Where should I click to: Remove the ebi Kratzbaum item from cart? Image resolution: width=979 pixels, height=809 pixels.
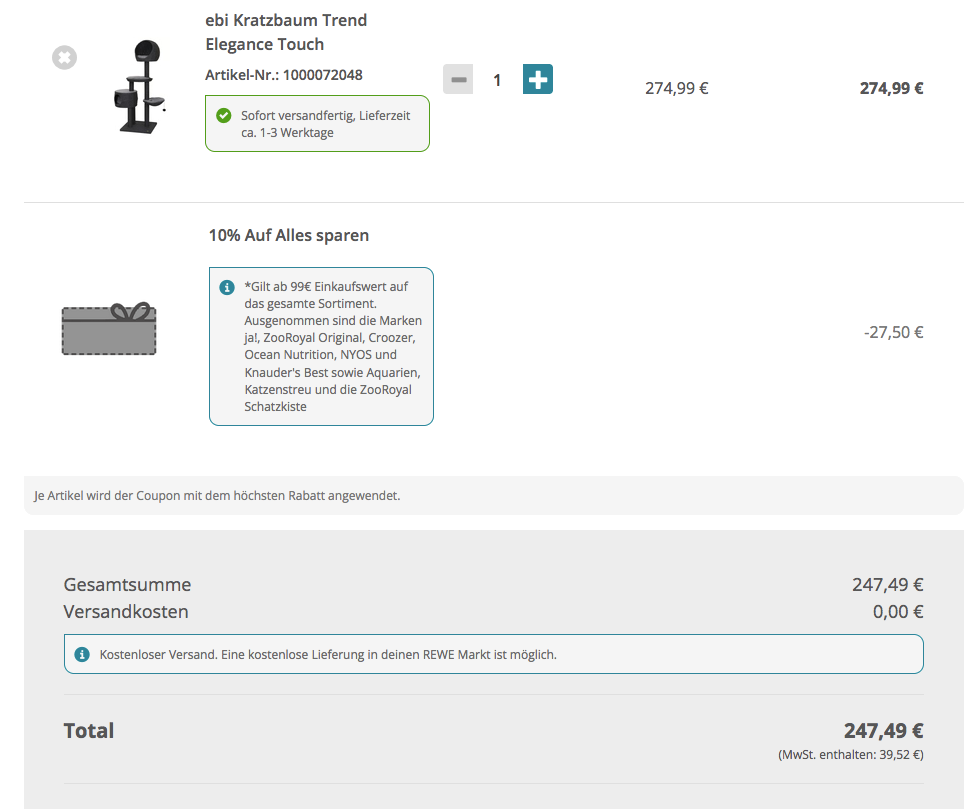tap(64, 58)
